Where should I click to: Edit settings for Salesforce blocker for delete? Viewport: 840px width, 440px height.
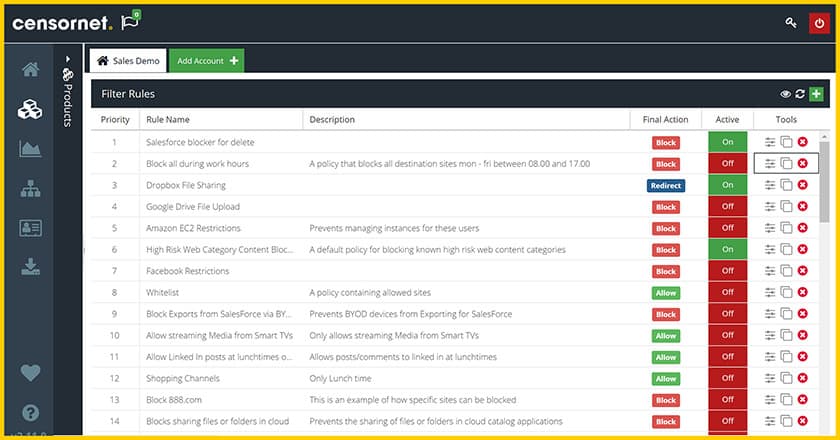pyautogui.click(x=770, y=142)
